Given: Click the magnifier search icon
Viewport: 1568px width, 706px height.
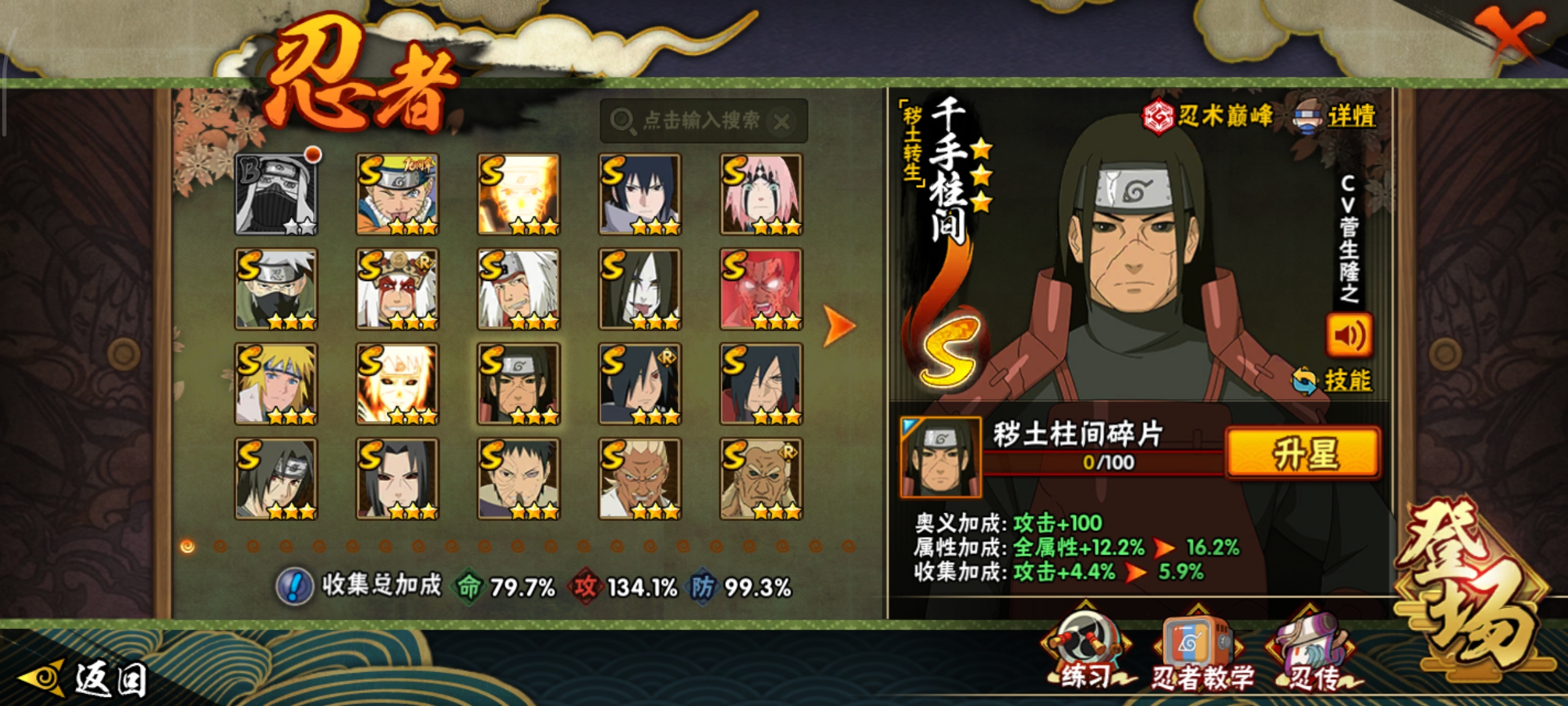Looking at the screenshot, I should click(623, 121).
